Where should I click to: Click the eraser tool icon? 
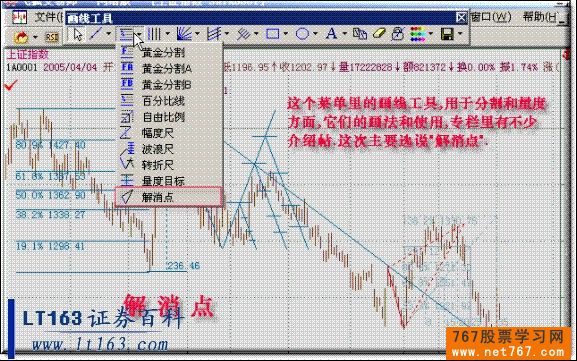point(379,34)
